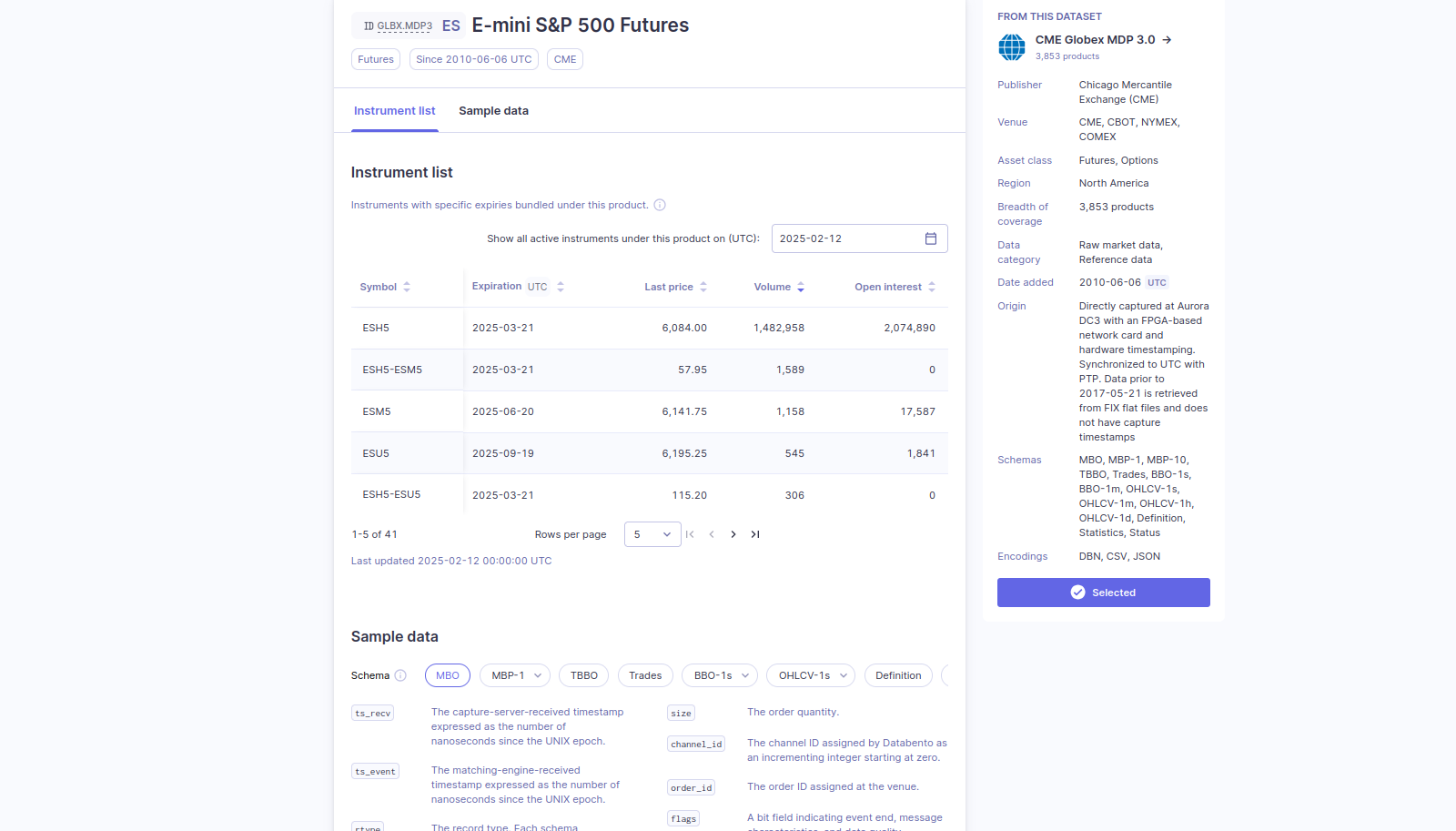Open the Rows per page dropdown
The image size is (1456, 831).
652,534
